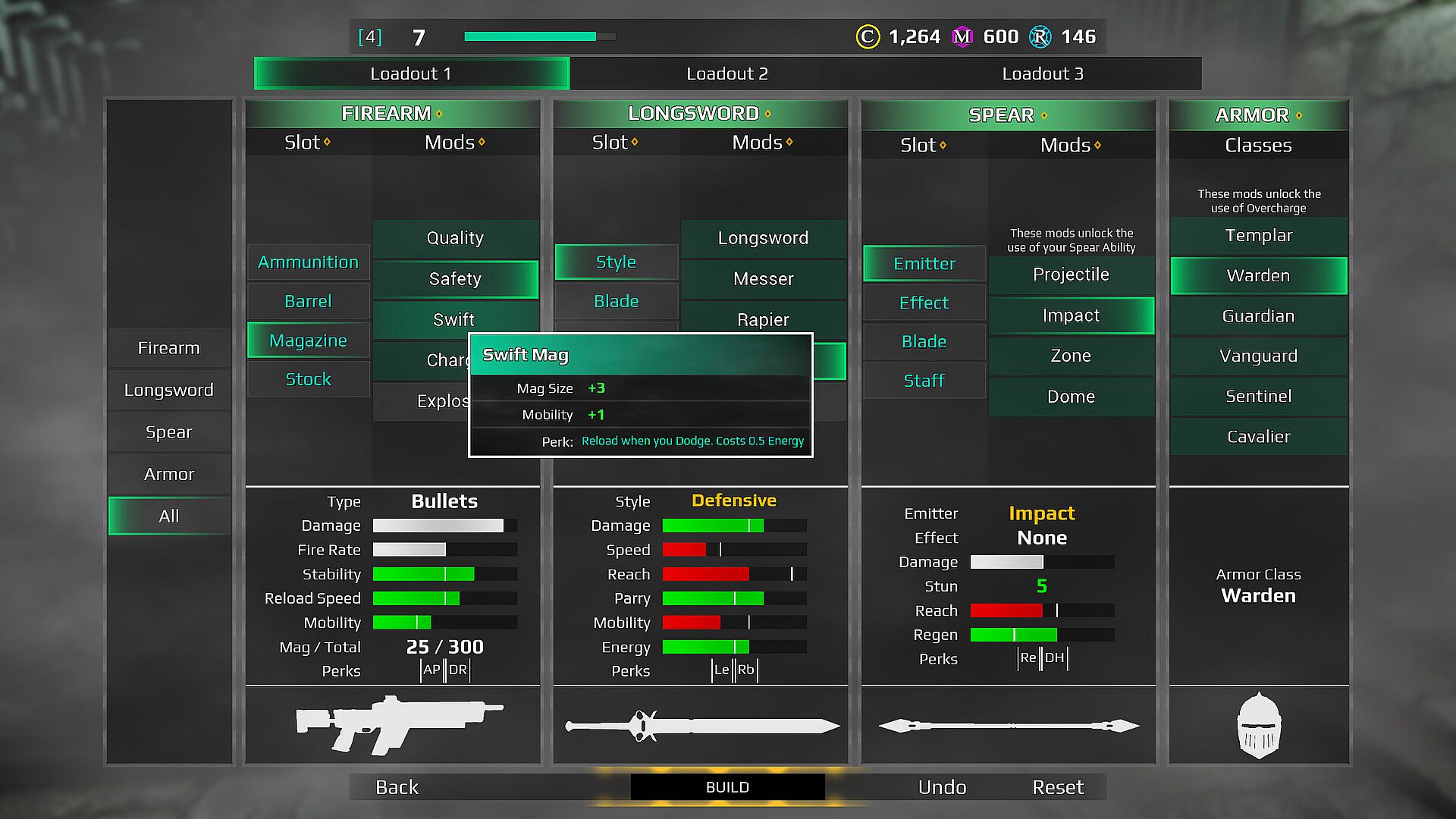
Task: Click the AP perk badge under Firearm
Action: pyautogui.click(x=431, y=670)
